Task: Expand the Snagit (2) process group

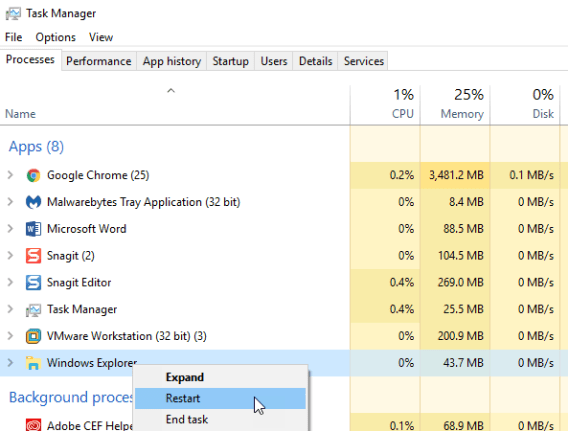Action: pos(11,256)
